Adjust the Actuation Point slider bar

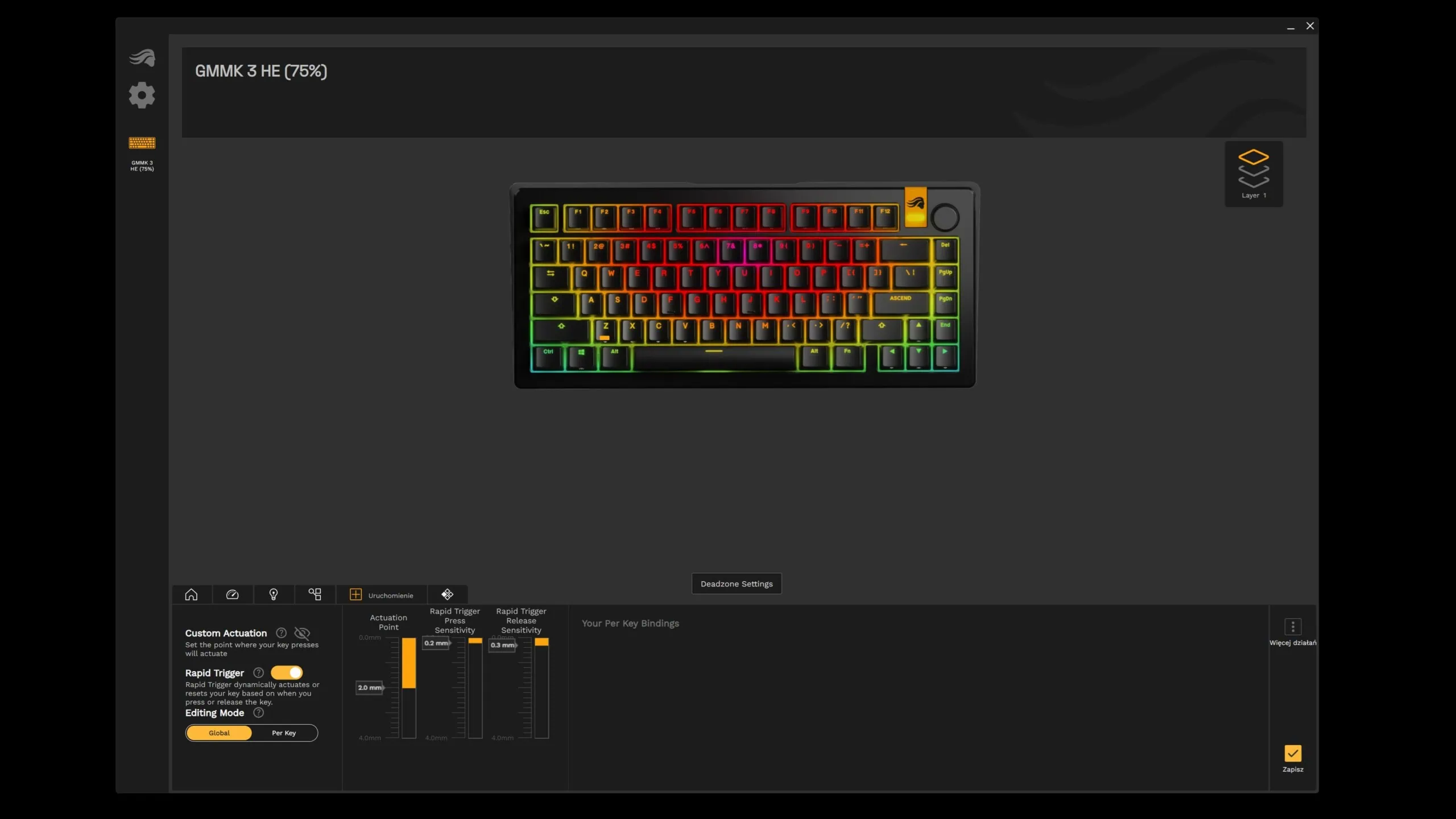tap(409, 688)
